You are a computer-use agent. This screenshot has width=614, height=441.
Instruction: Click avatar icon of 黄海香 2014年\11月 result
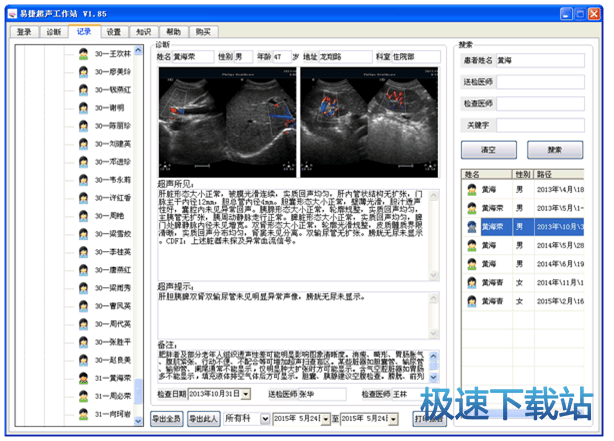point(472,282)
